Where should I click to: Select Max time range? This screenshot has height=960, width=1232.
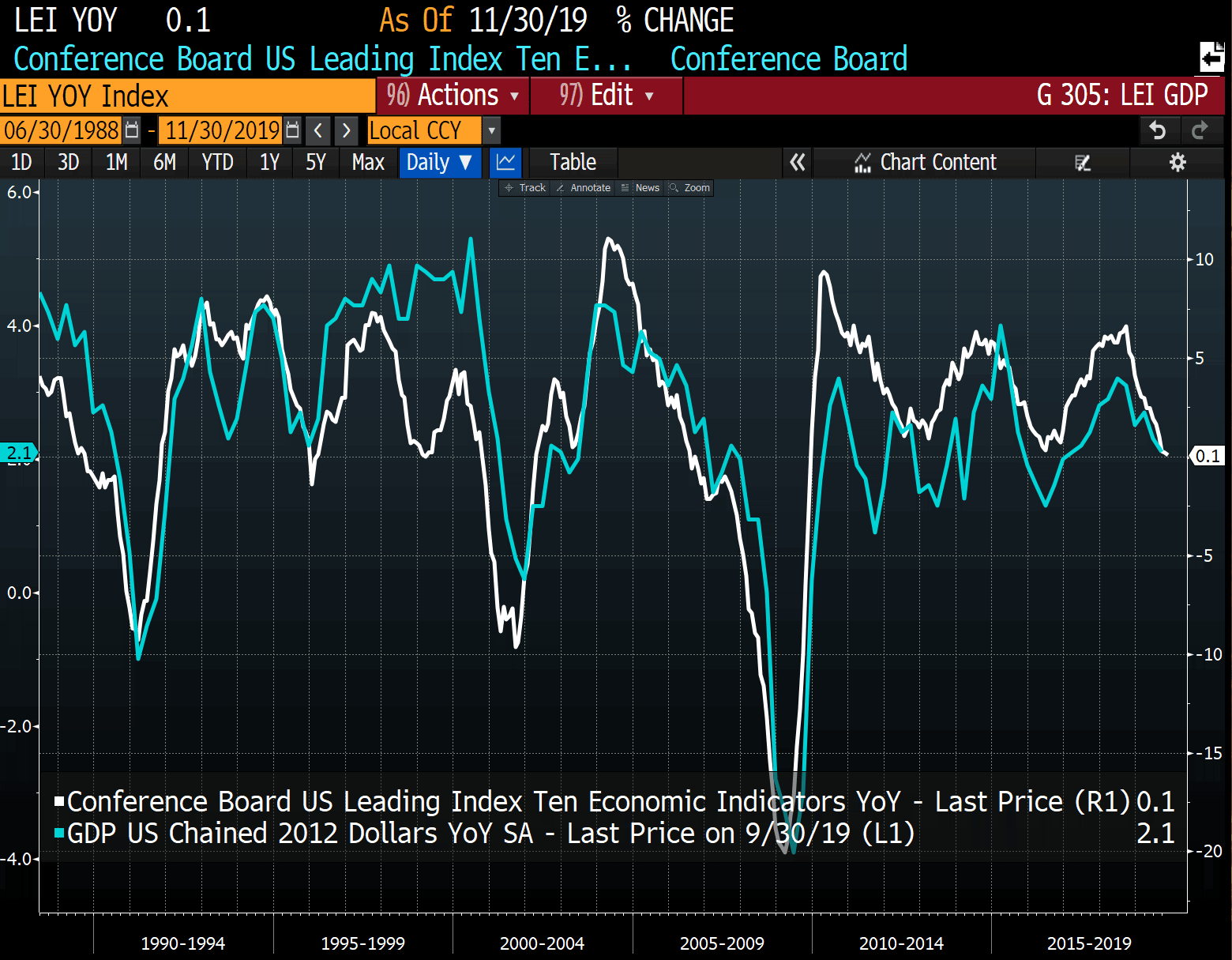point(368,162)
